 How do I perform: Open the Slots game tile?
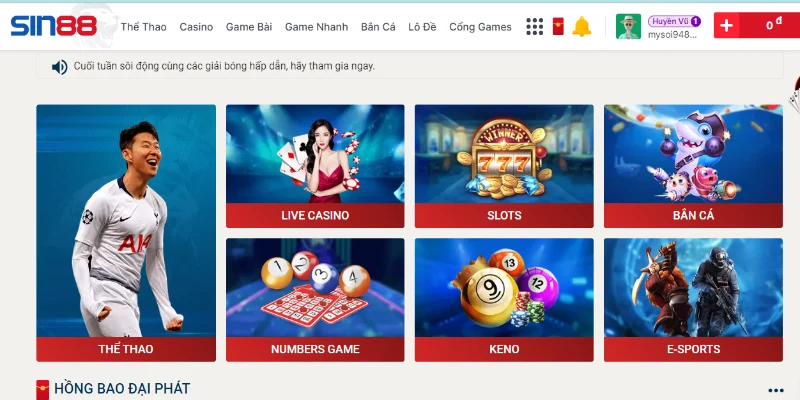[x=504, y=166]
